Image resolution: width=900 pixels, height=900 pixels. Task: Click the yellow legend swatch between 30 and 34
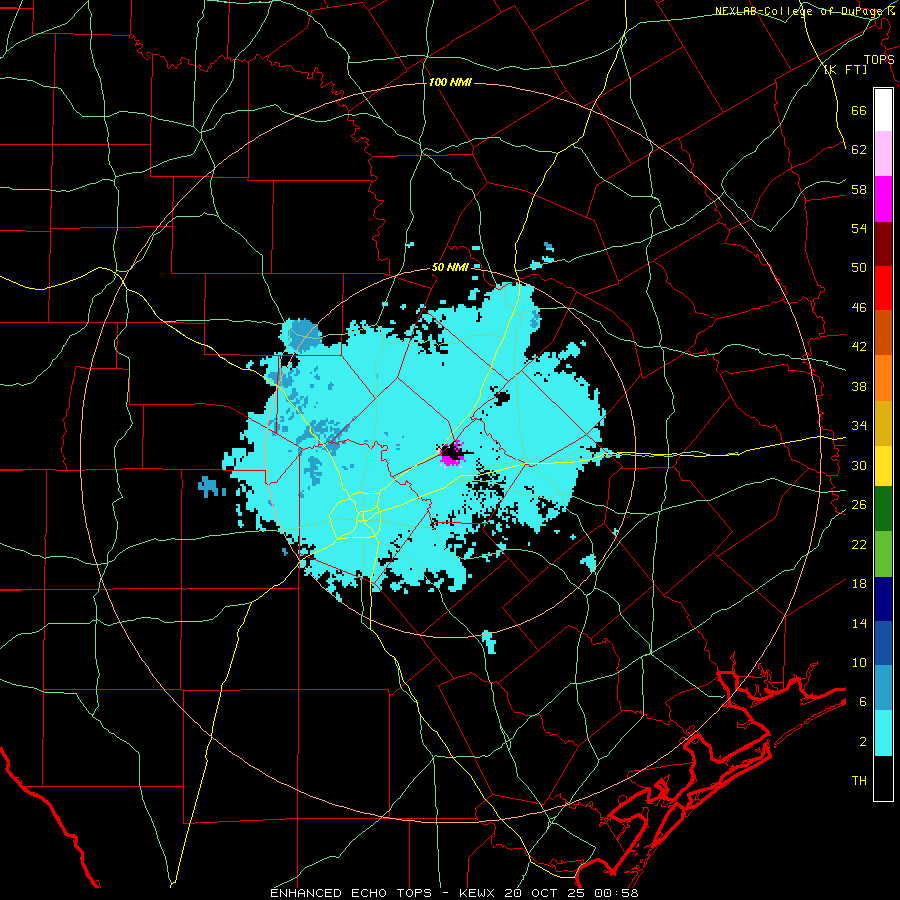pyautogui.click(x=883, y=465)
